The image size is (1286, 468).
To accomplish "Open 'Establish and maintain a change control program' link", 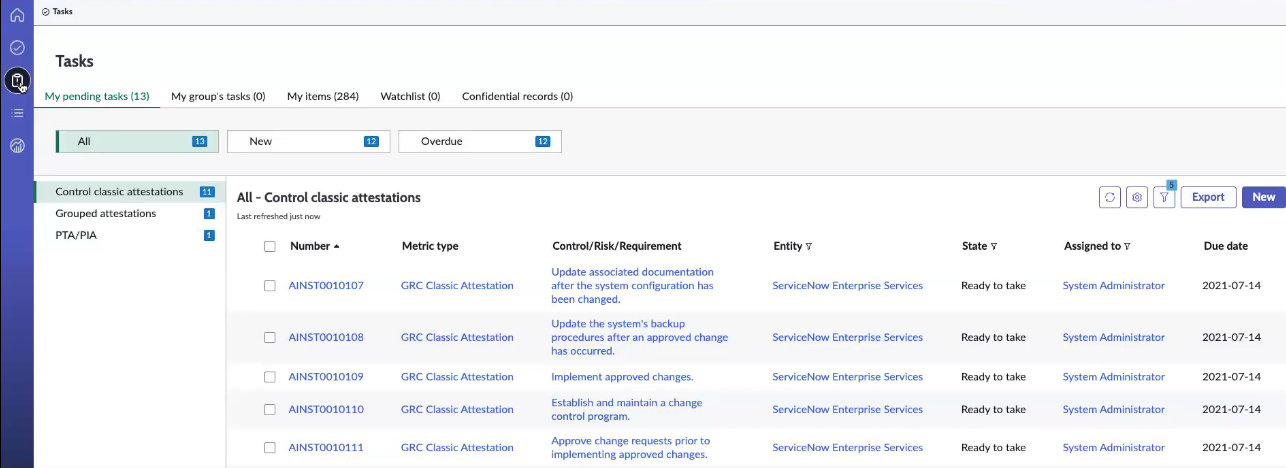I will (x=627, y=409).
